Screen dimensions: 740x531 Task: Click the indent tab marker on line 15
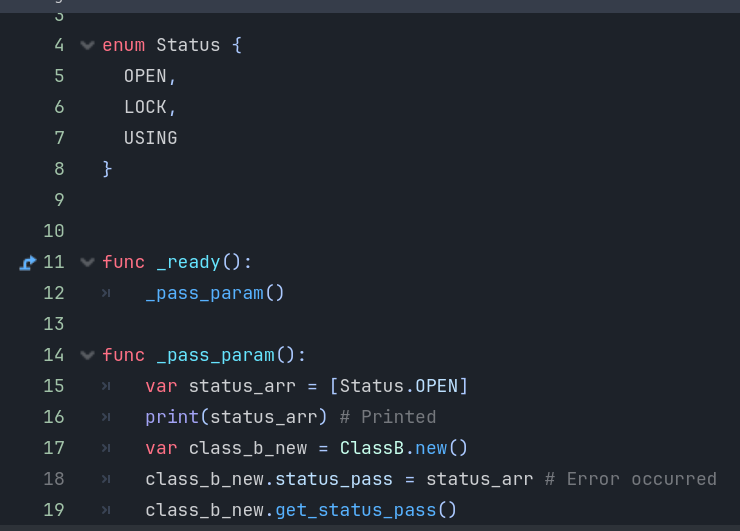(x=106, y=386)
